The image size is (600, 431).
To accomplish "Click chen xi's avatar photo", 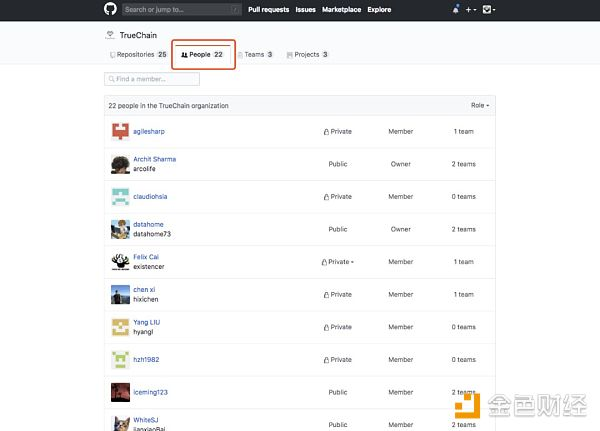I will click(120, 295).
